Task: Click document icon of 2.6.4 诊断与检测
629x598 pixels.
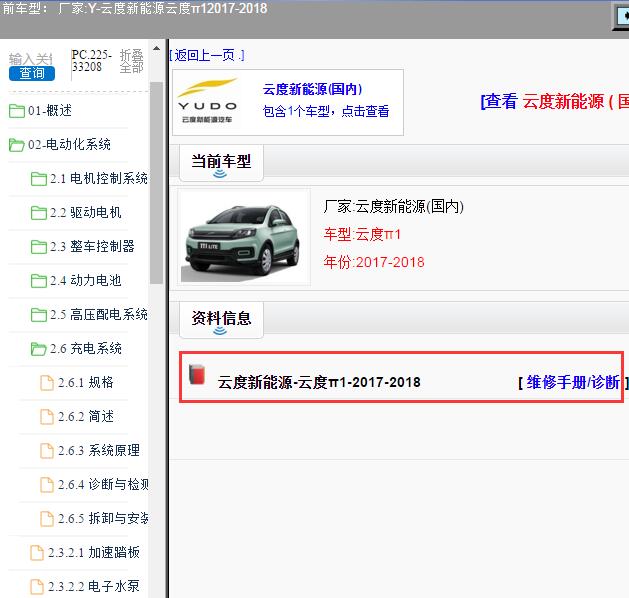Action: pyautogui.click(x=47, y=485)
